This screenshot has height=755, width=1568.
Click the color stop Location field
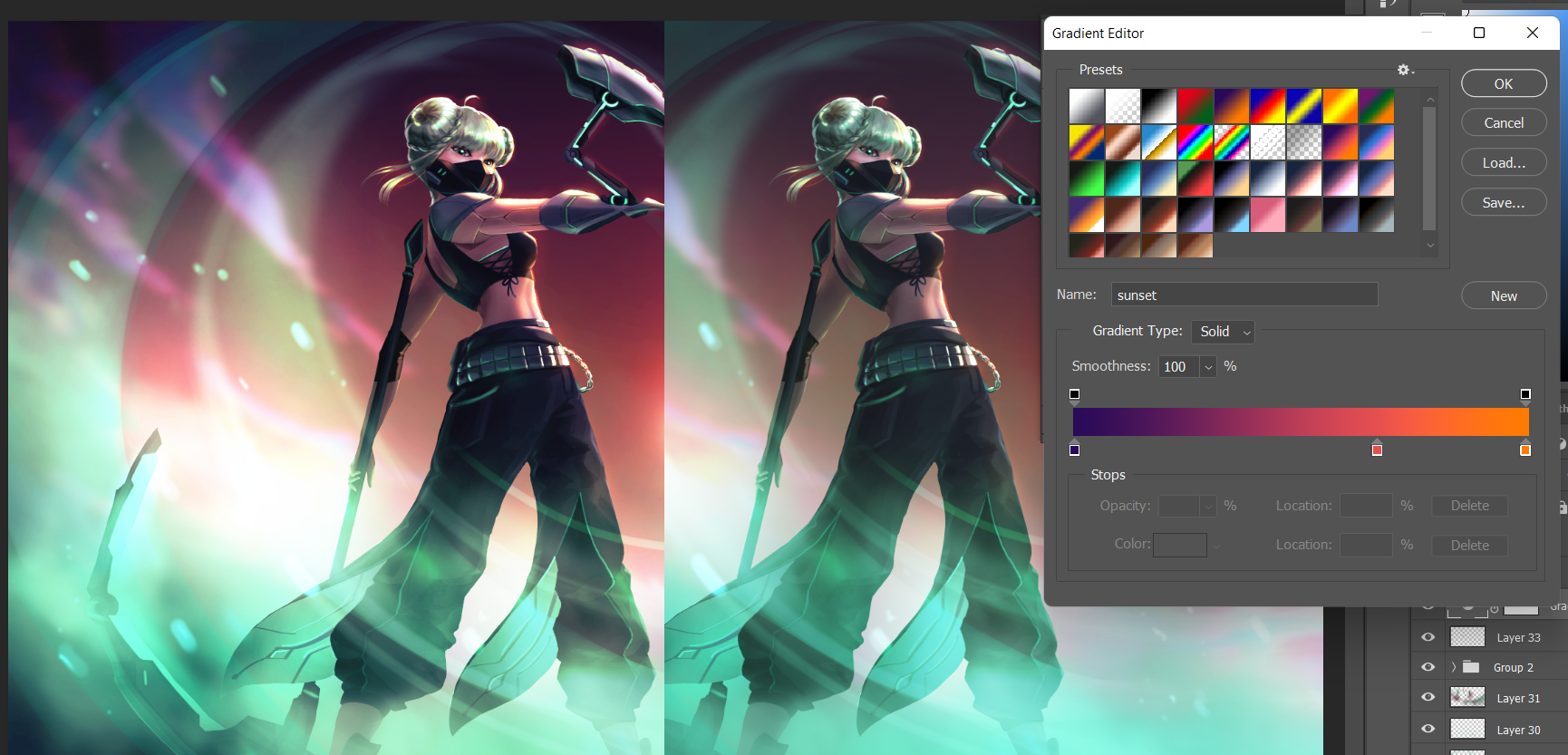tap(1367, 545)
